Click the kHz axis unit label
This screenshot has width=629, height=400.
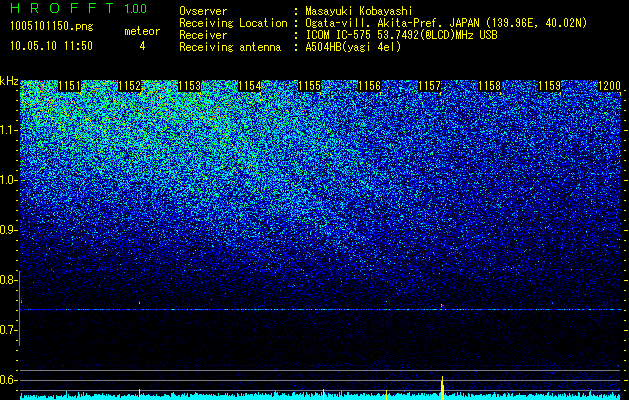9,81
